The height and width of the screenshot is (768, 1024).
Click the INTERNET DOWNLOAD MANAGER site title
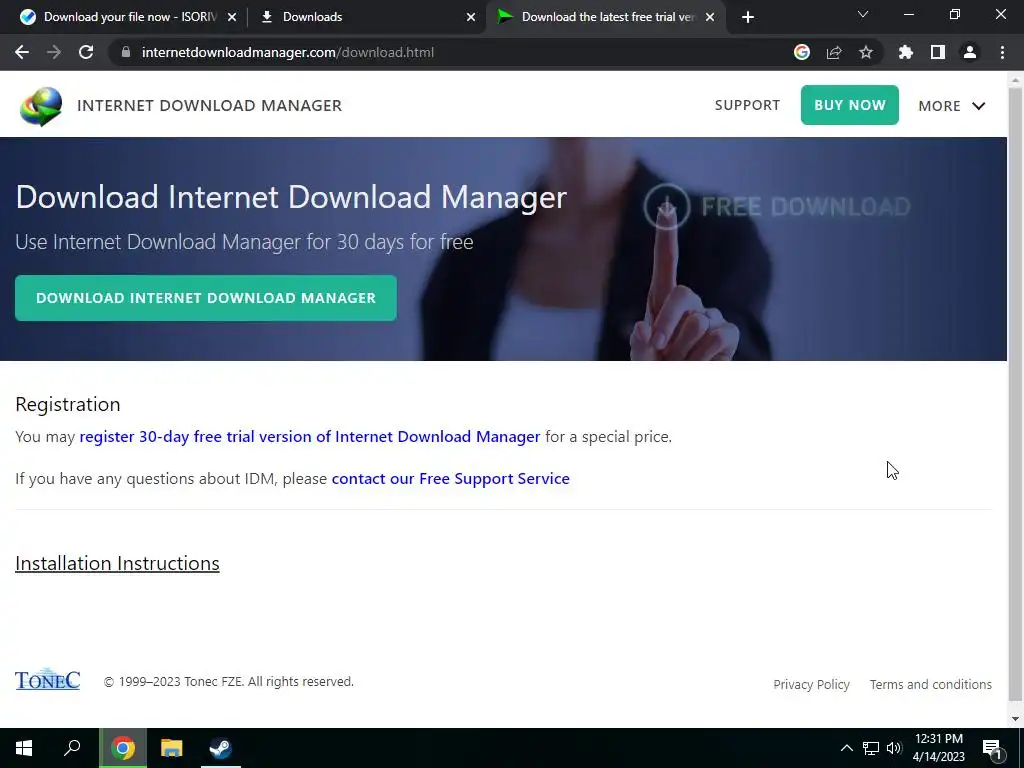210,106
